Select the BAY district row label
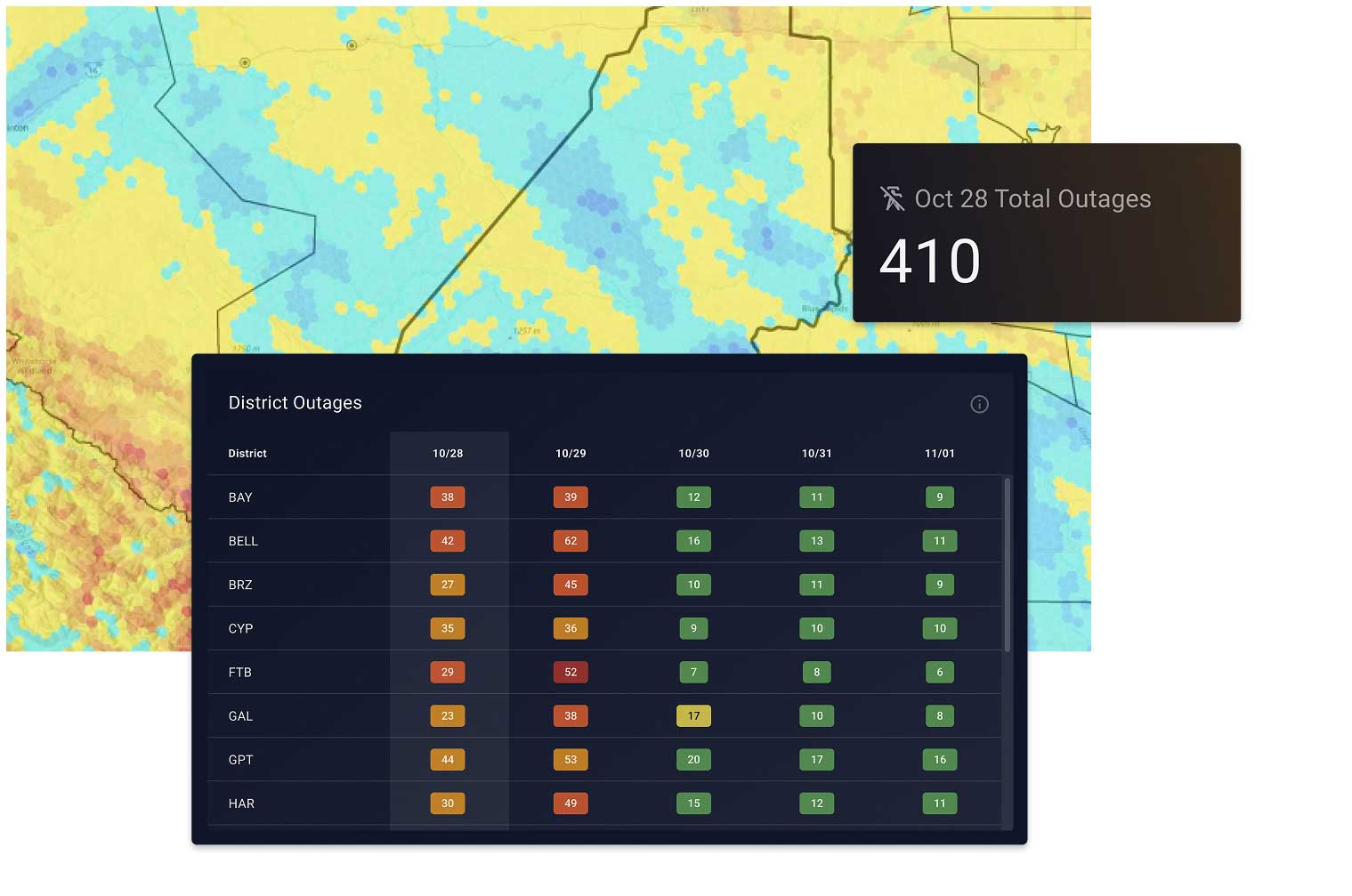Screen dimensions: 1352x896 click(240, 497)
